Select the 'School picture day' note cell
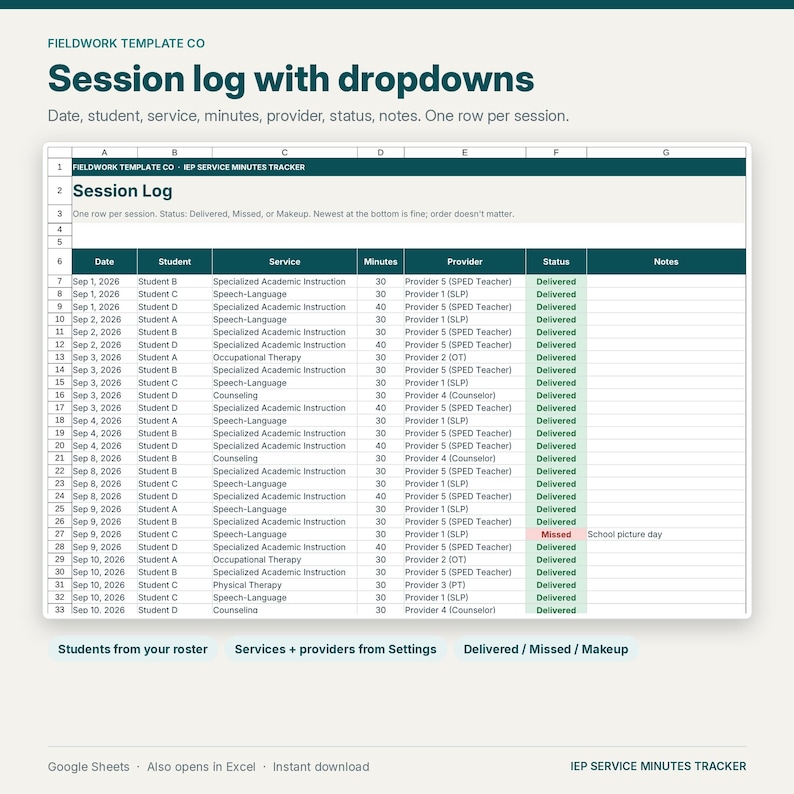This screenshot has width=794, height=794. pos(666,534)
